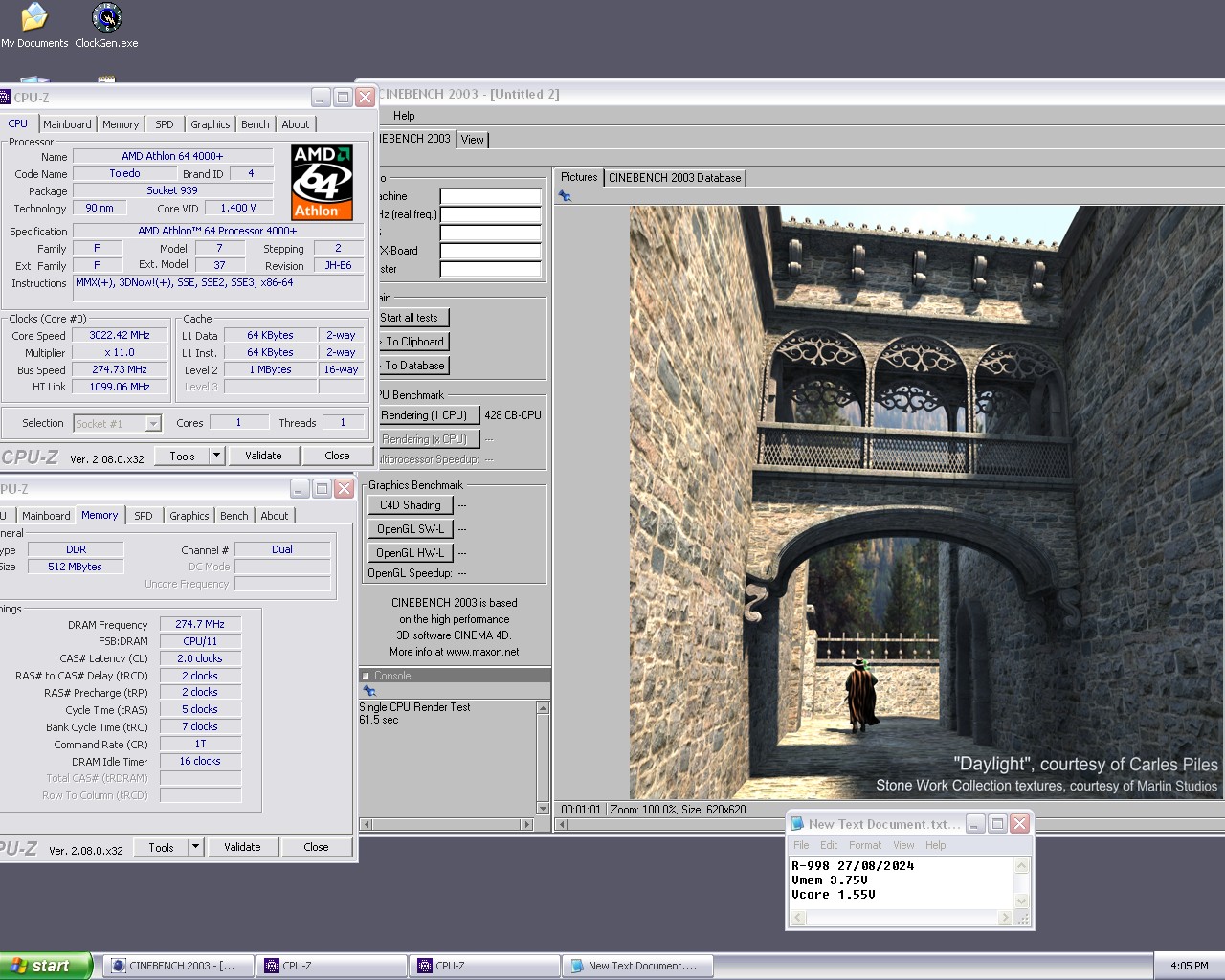Click the small icon under Pictures tab

(565, 196)
